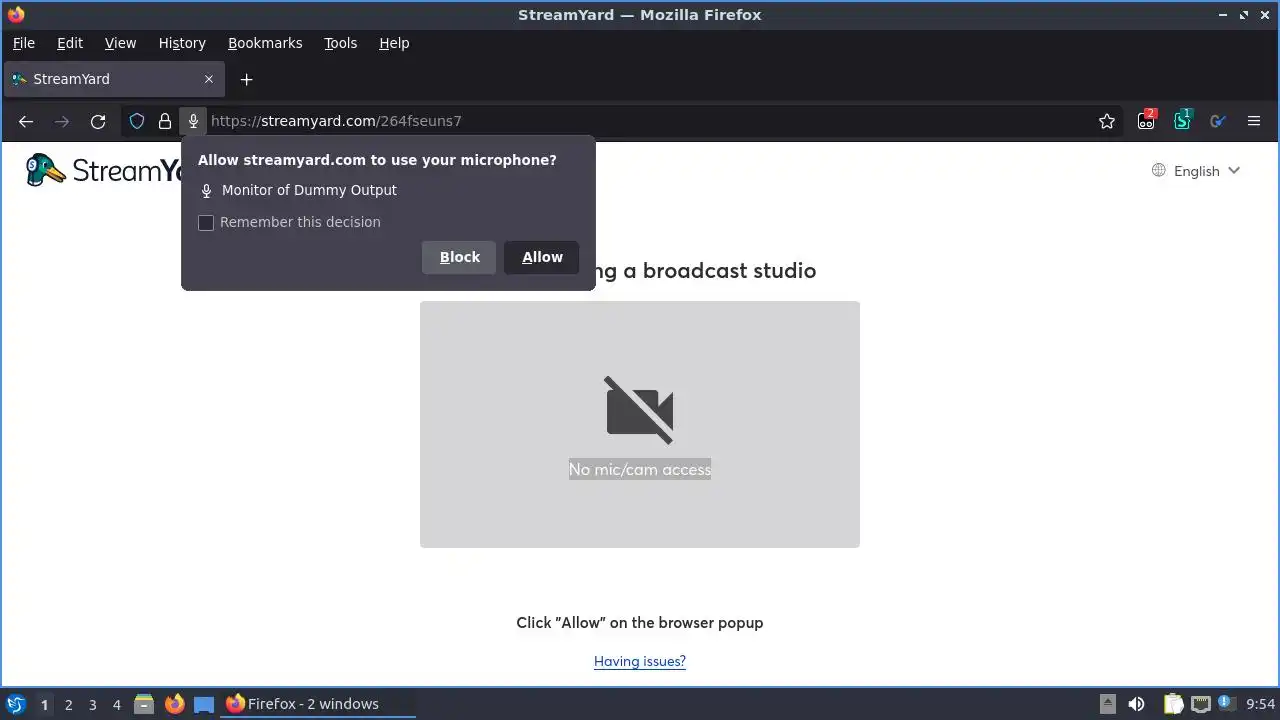Click the forward navigation arrow
This screenshot has width=1280, height=720.
[62, 121]
